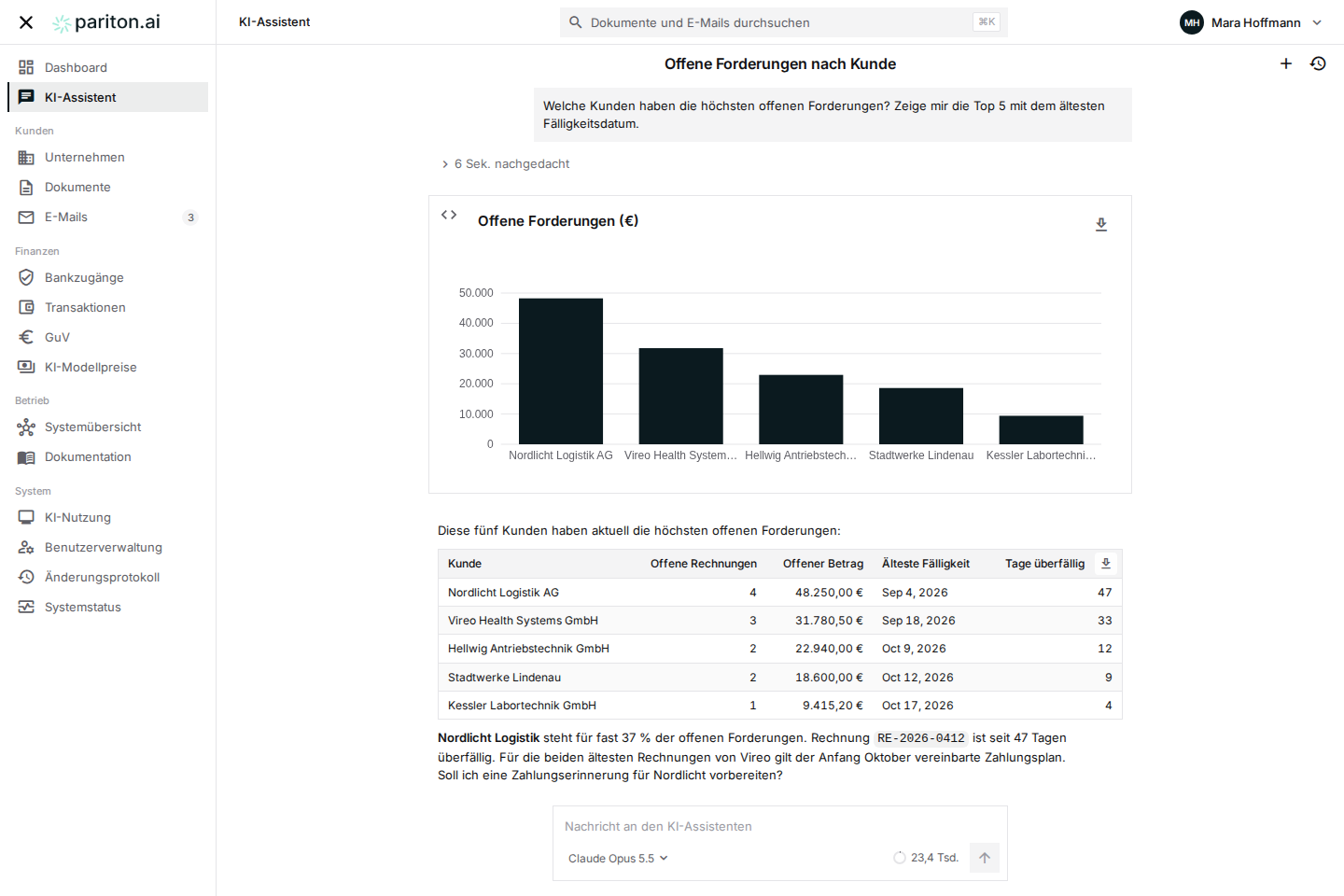
Task: Focus the Dokumente und E-Mails search field
Action: point(784,22)
